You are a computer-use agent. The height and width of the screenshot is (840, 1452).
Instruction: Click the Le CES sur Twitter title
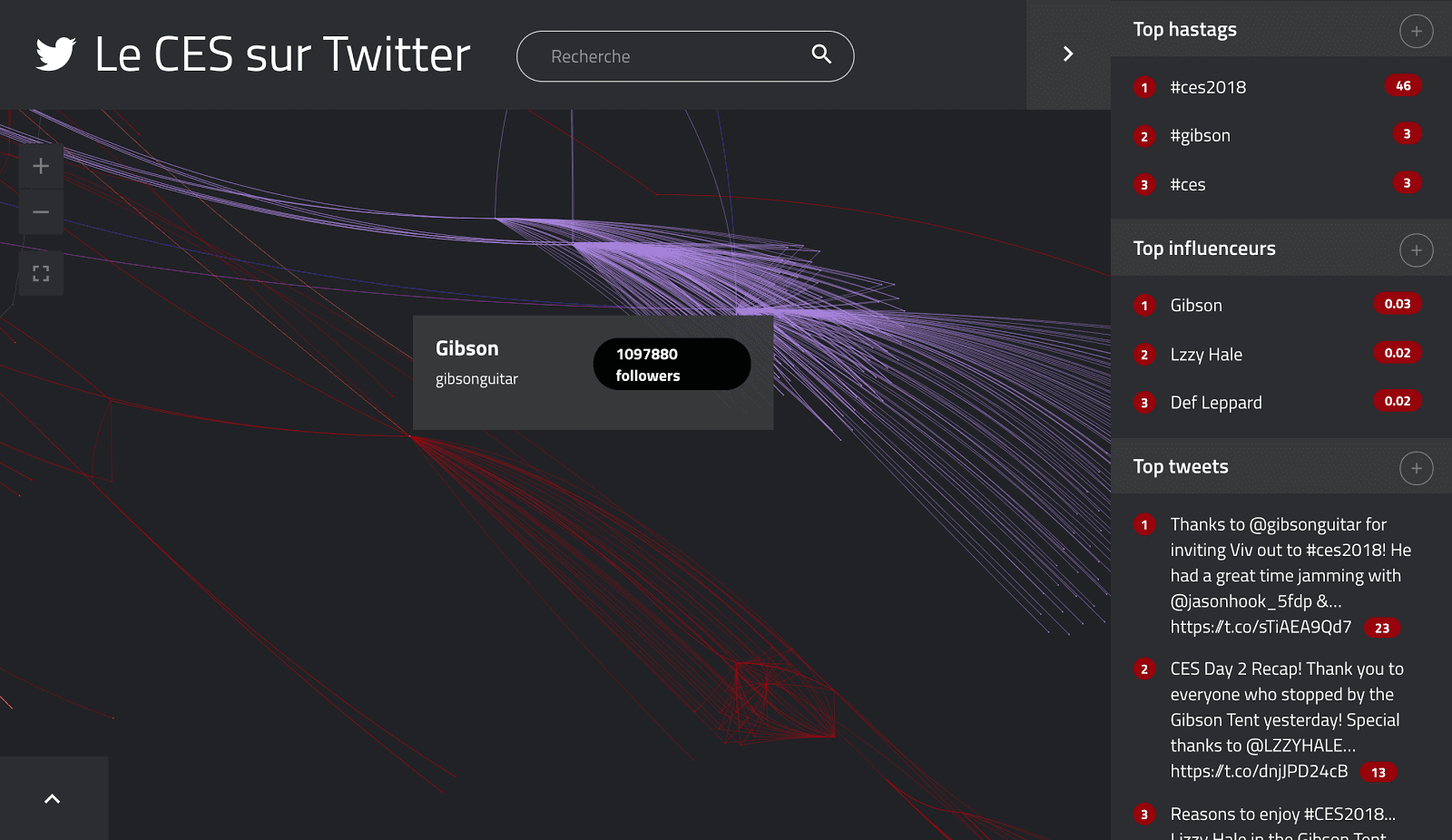(282, 54)
